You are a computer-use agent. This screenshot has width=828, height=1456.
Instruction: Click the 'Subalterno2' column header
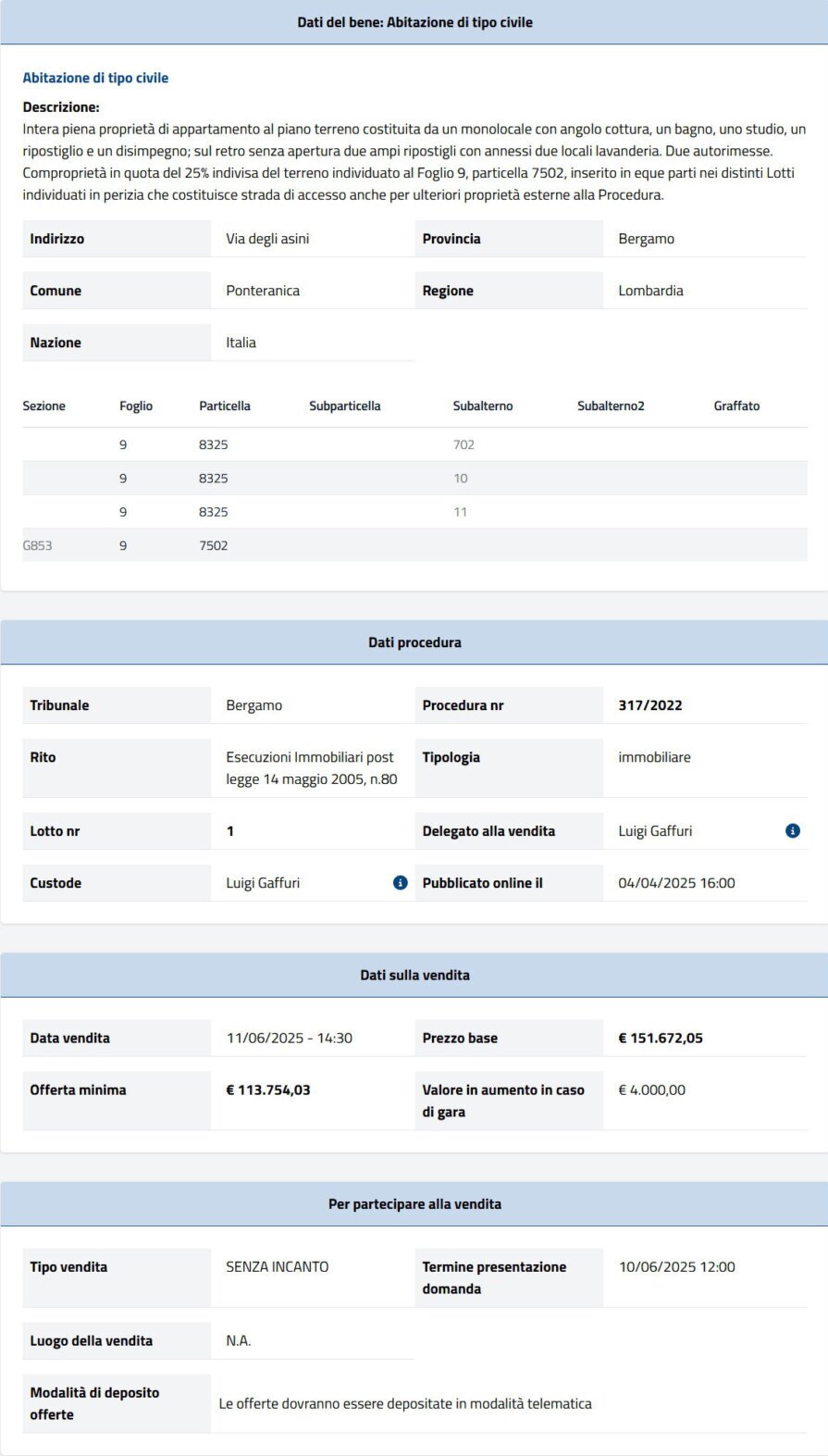click(611, 406)
